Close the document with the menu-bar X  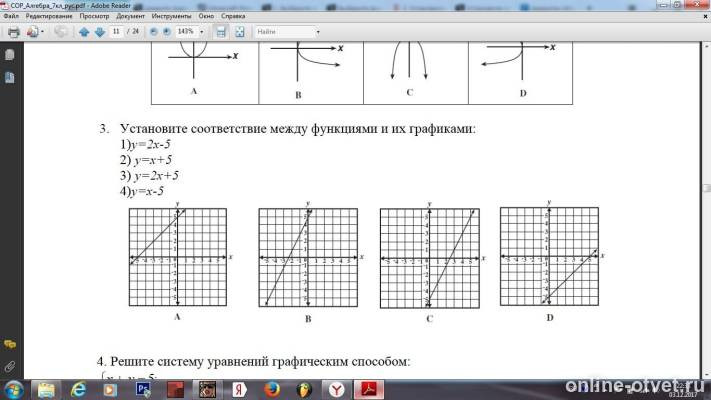click(705, 16)
